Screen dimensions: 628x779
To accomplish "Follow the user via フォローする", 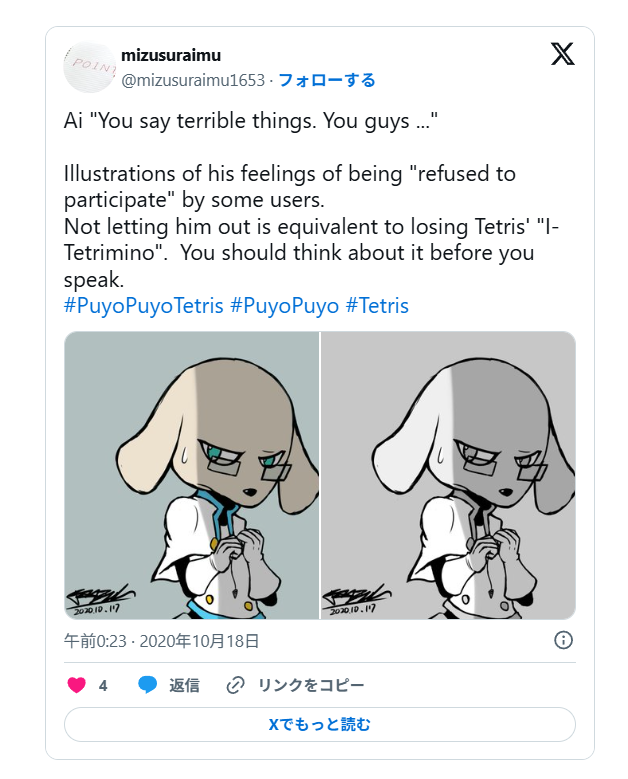I will pyautogui.click(x=326, y=80).
